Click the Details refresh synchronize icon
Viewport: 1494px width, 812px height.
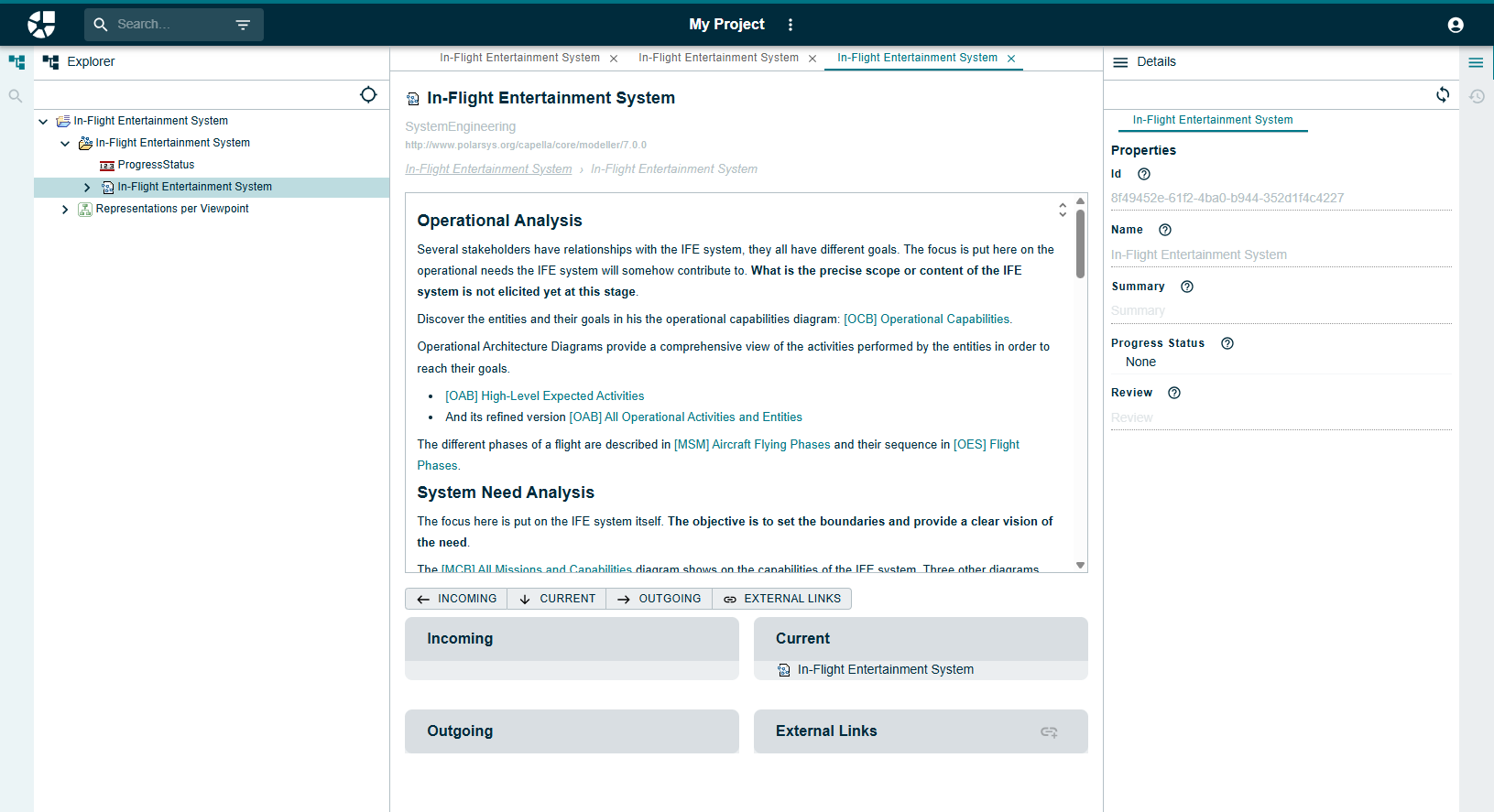(1443, 94)
